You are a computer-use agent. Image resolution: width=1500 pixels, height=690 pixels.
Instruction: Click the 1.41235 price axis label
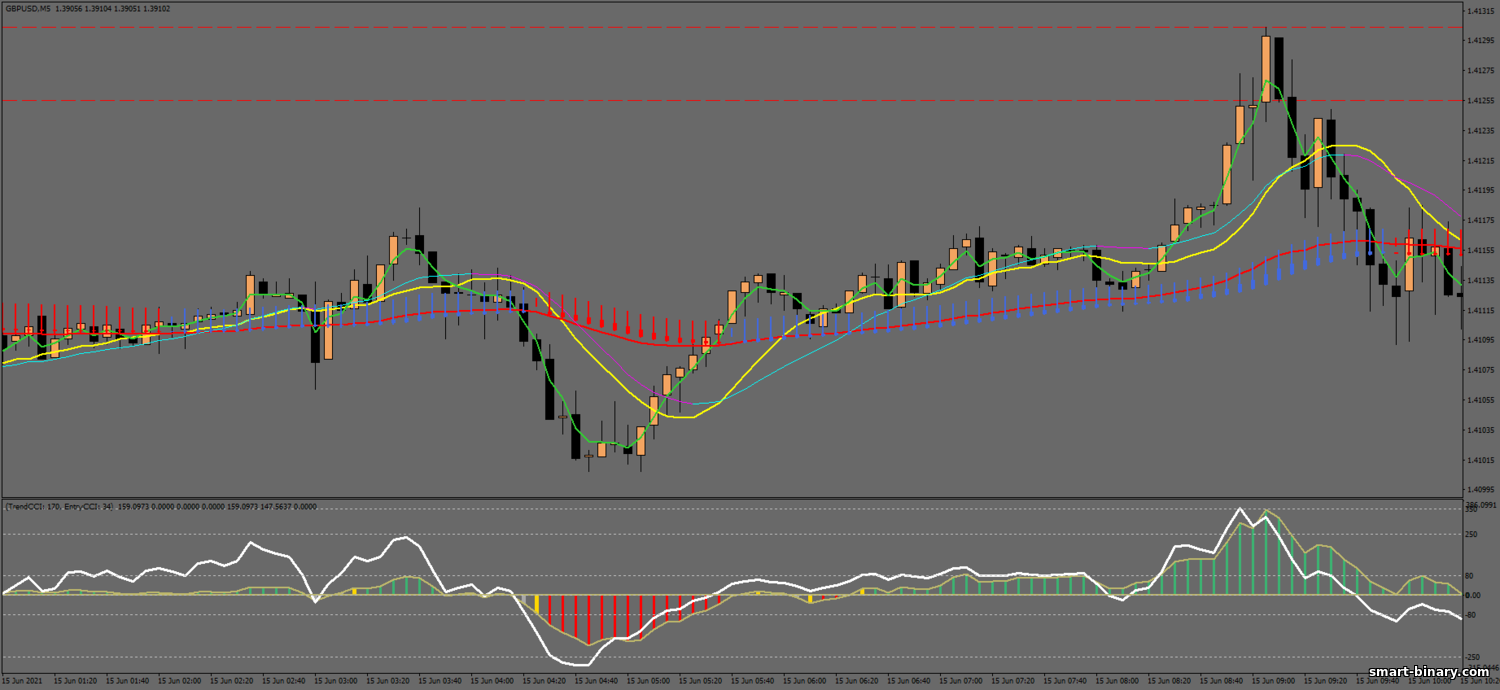pos(1480,131)
